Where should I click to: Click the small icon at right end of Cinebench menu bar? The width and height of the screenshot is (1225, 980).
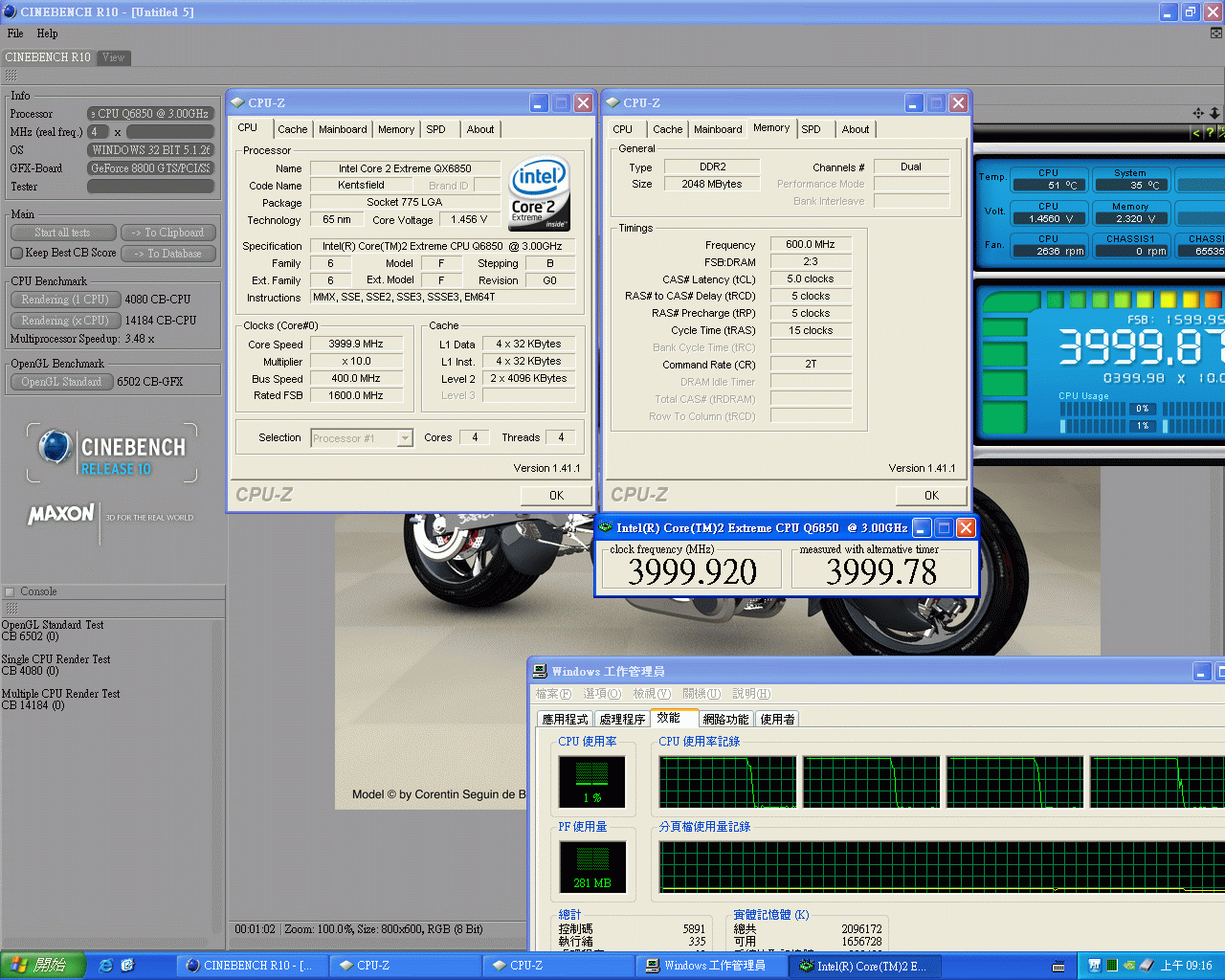(1216, 33)
